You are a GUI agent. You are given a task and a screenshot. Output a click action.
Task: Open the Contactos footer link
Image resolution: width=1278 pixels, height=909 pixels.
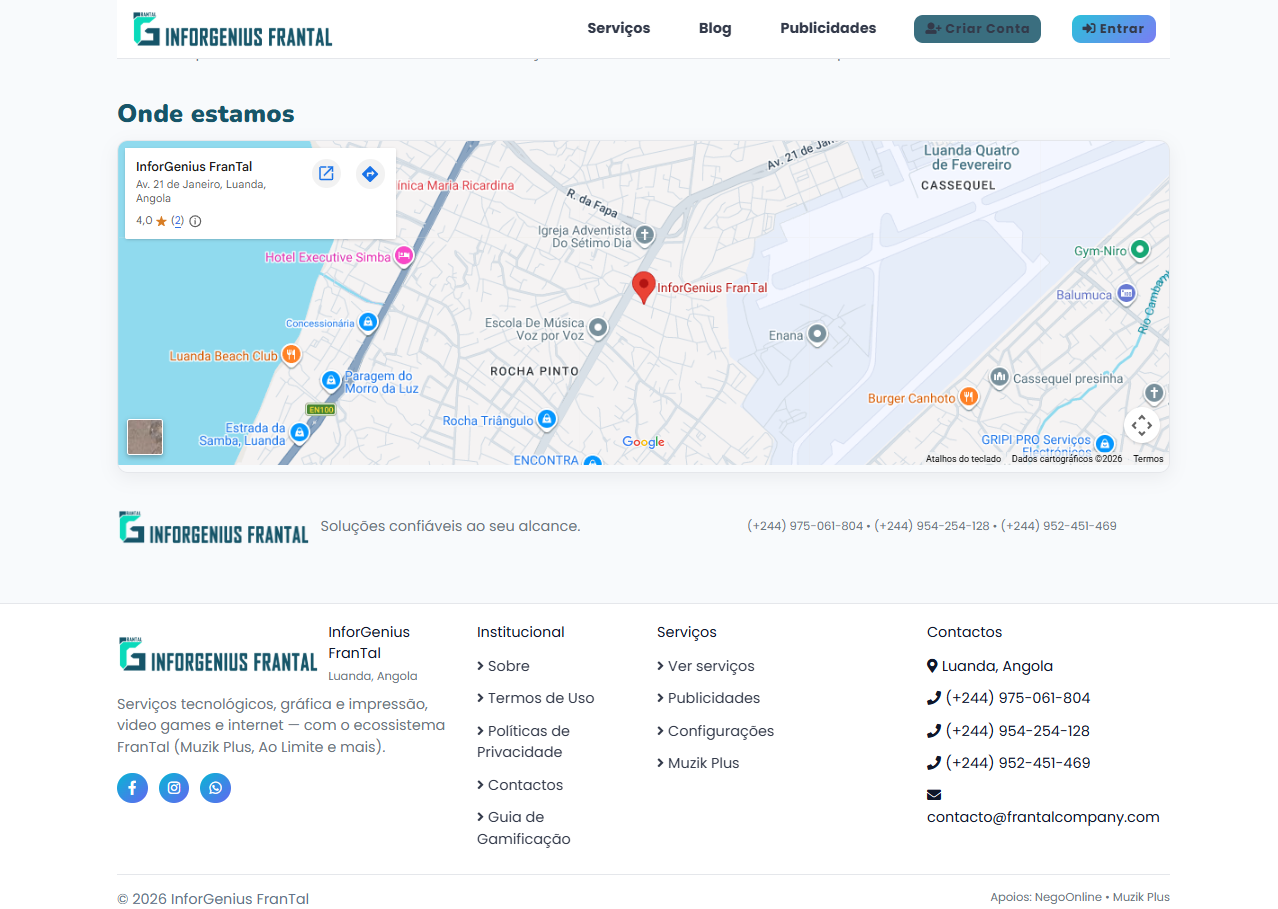click(520, 785)
